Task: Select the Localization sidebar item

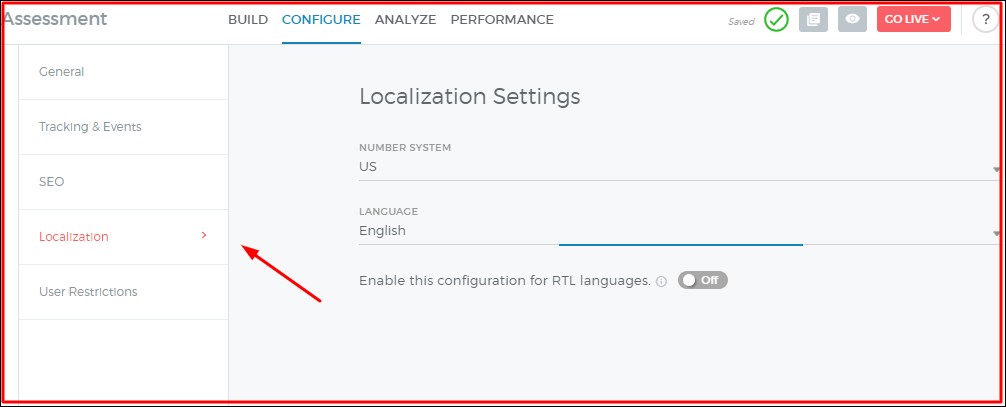Action: click(74, 237)
